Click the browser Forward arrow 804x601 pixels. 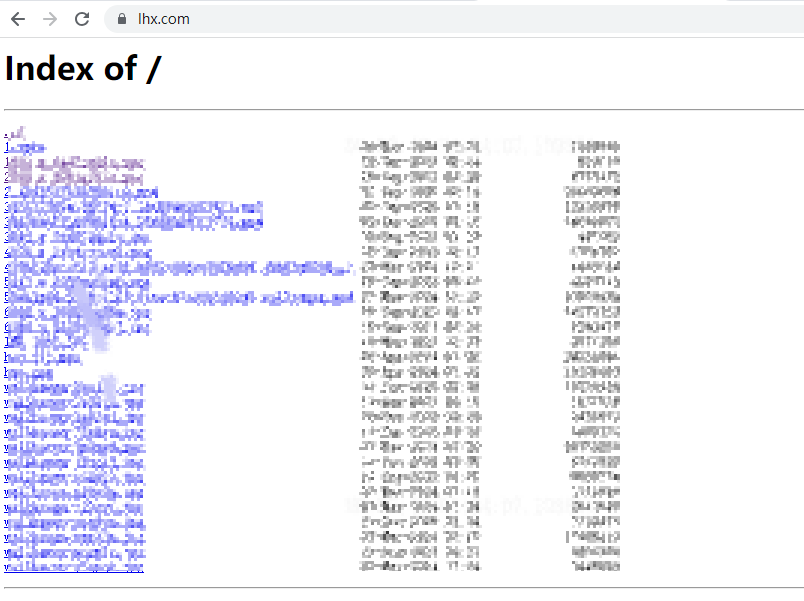pos(50,19)
